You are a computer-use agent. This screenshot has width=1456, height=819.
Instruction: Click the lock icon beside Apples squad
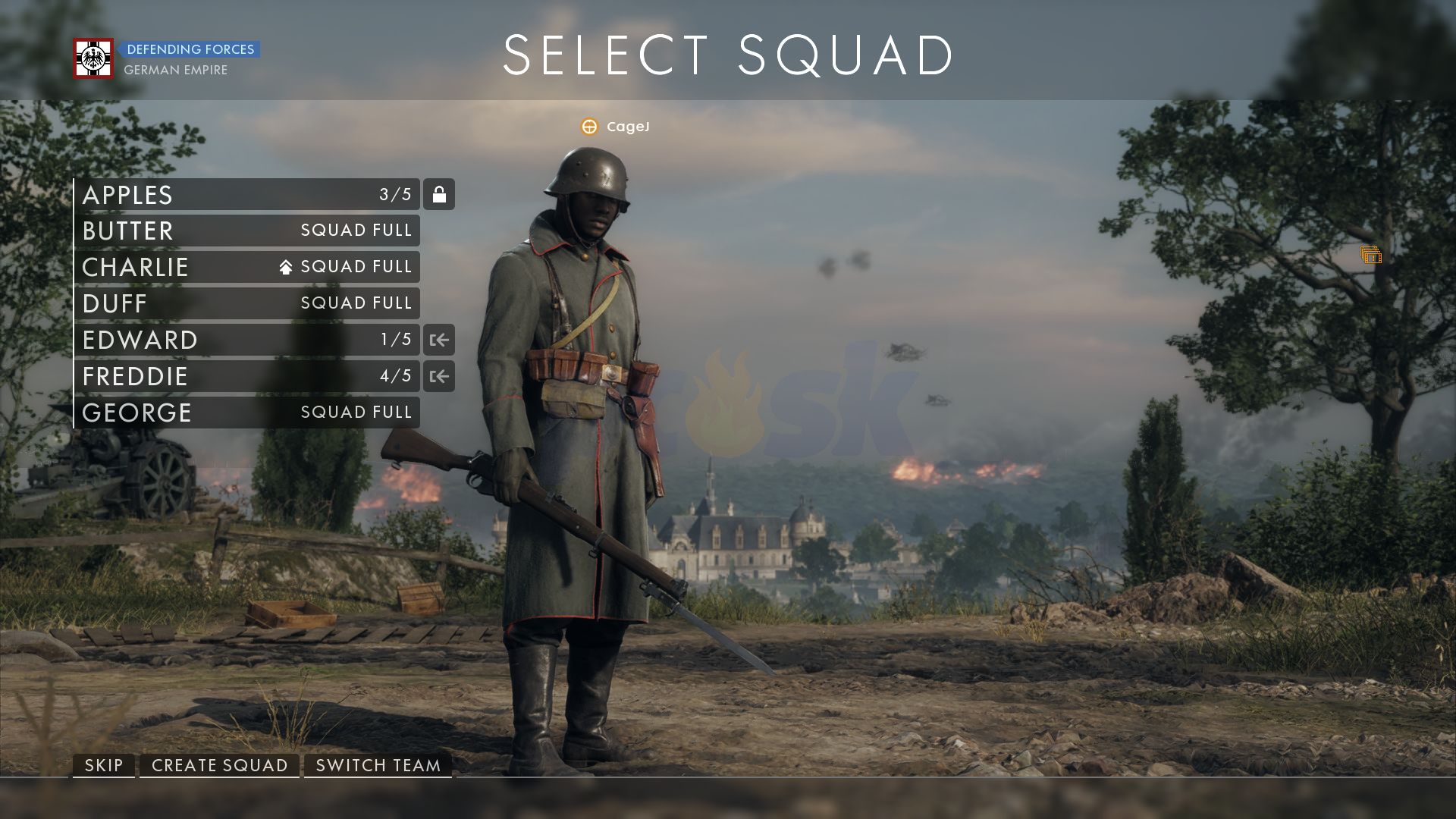pos(439,194)
